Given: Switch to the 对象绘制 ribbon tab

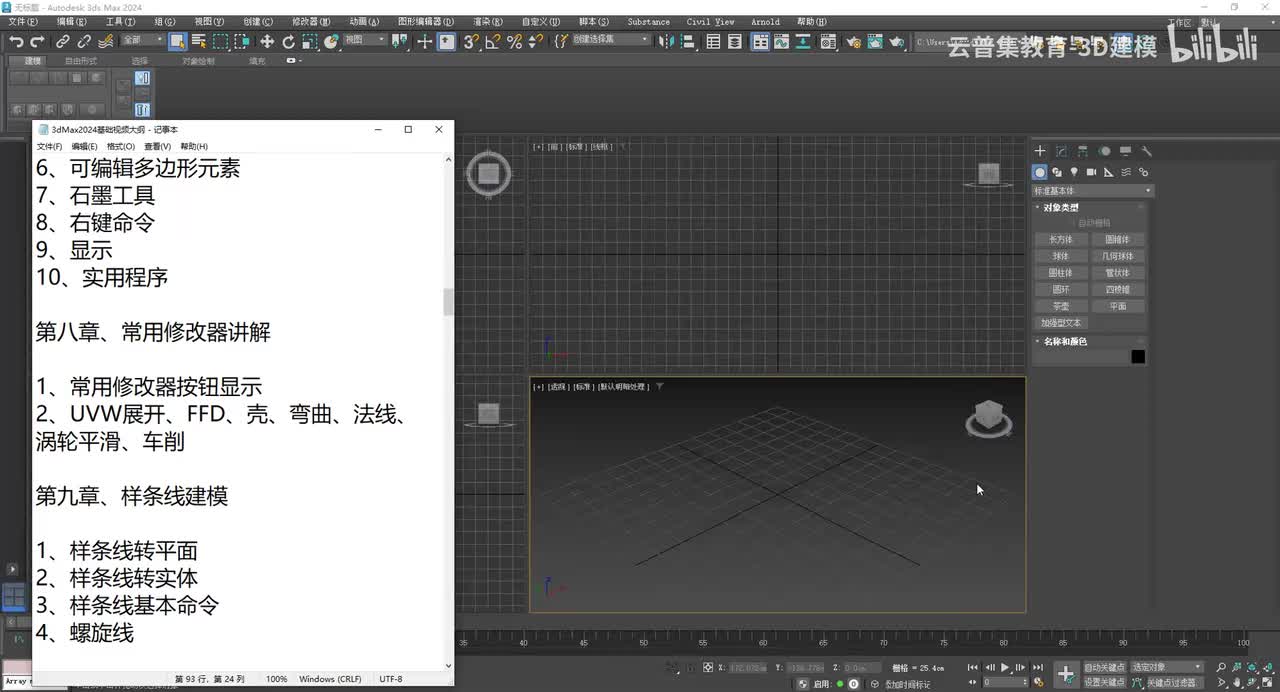Looking at the screenshot, I should pos(198,61).
